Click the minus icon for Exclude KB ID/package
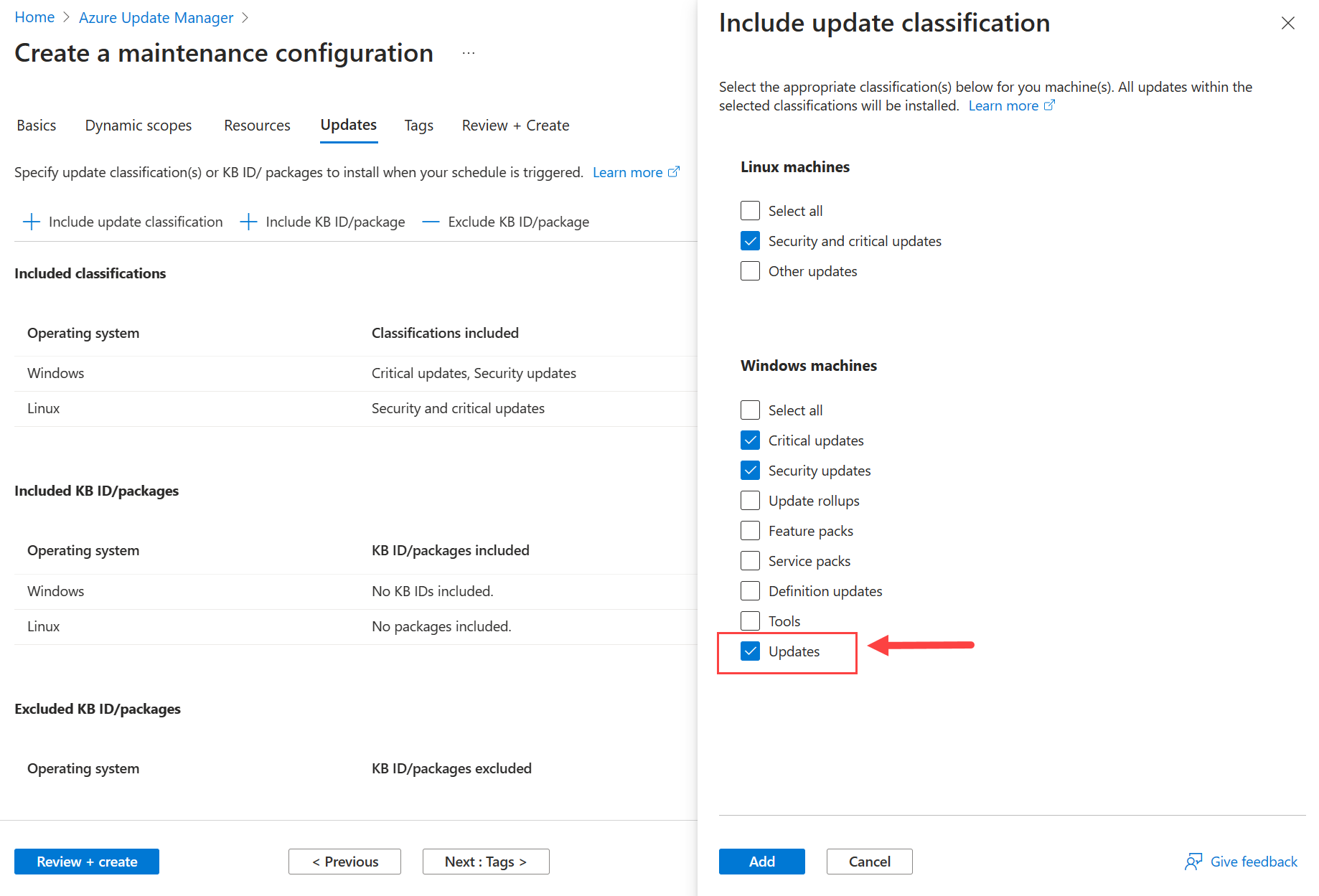The width and height of the screenshot is (1319, 896). click(431, 222)
